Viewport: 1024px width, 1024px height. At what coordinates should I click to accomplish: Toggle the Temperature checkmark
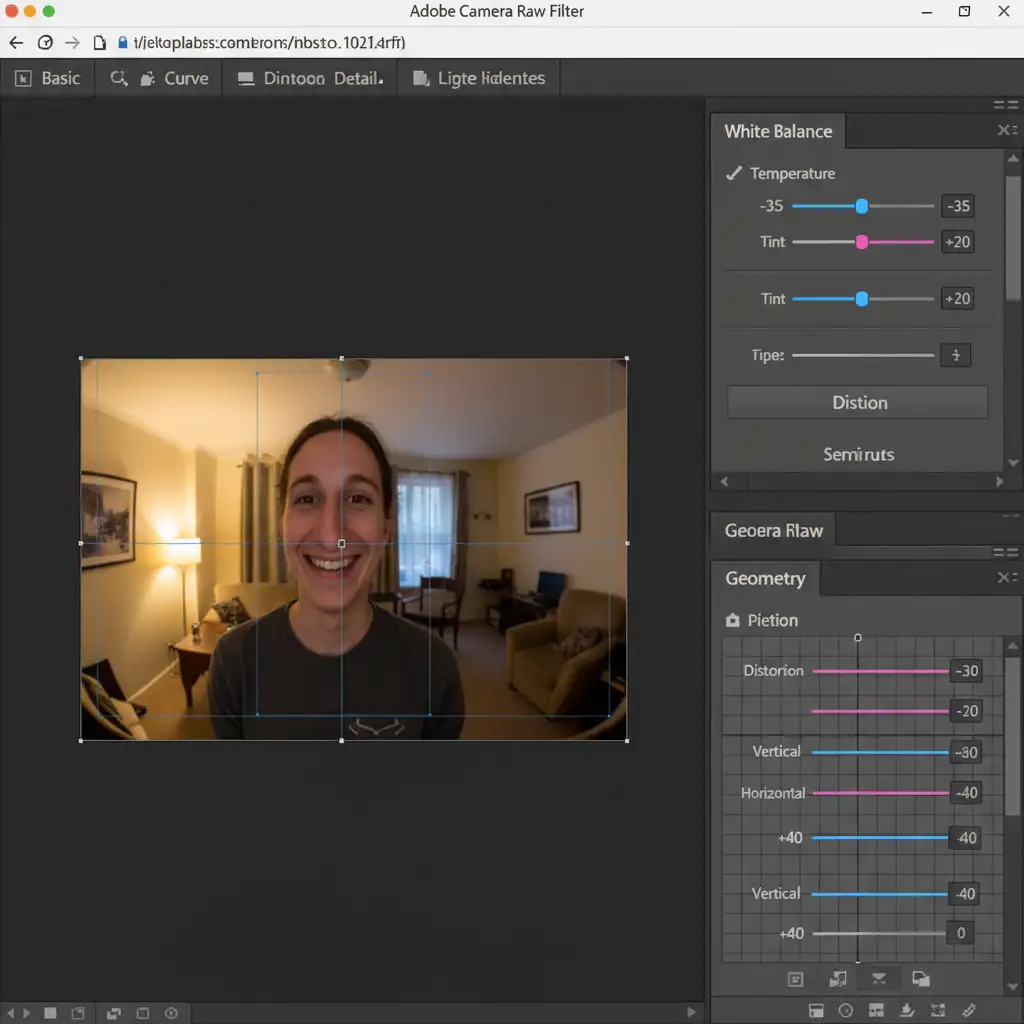click(x=733, y=173)
